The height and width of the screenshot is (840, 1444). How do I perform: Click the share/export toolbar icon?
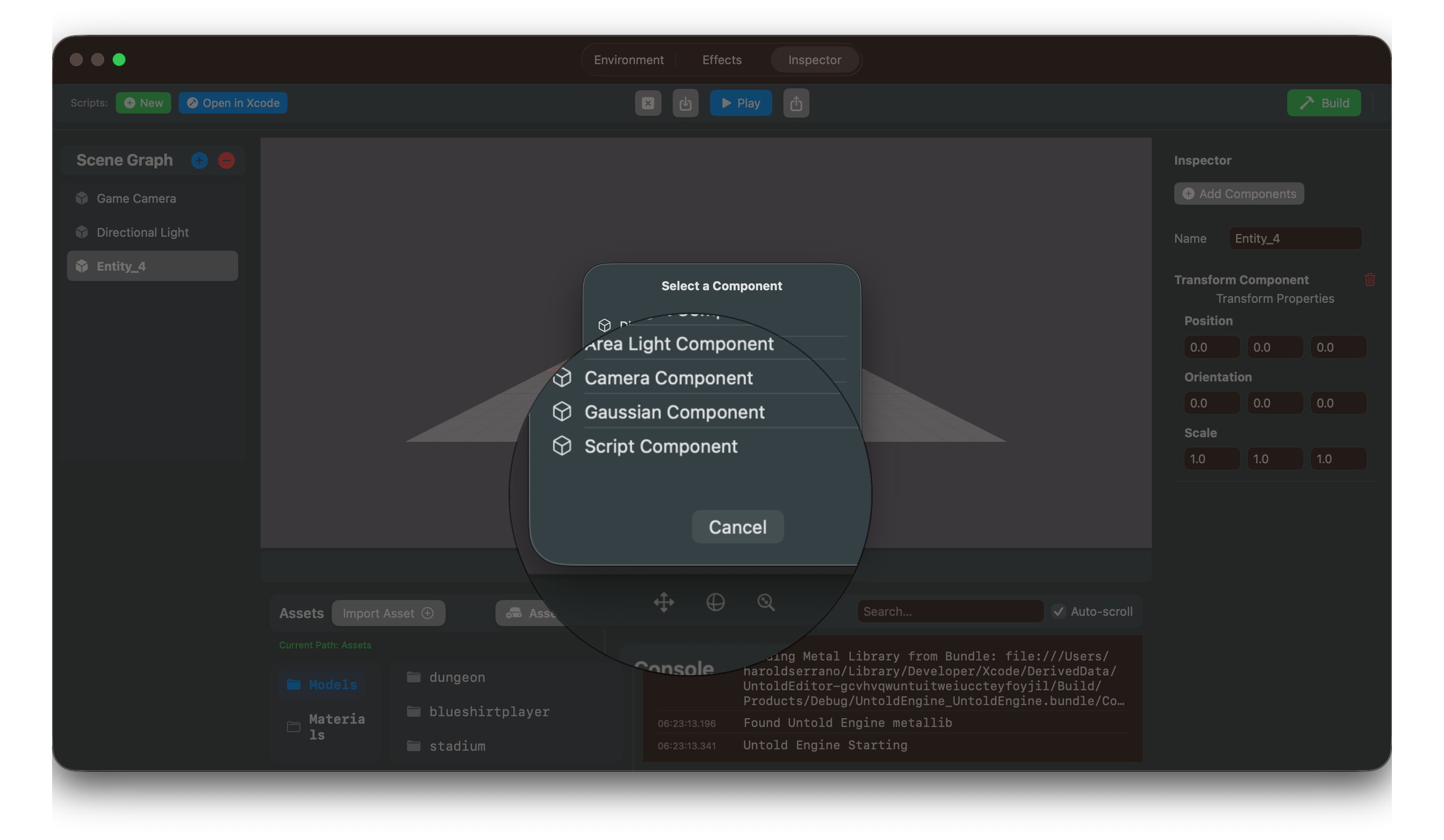coord(796,103)
